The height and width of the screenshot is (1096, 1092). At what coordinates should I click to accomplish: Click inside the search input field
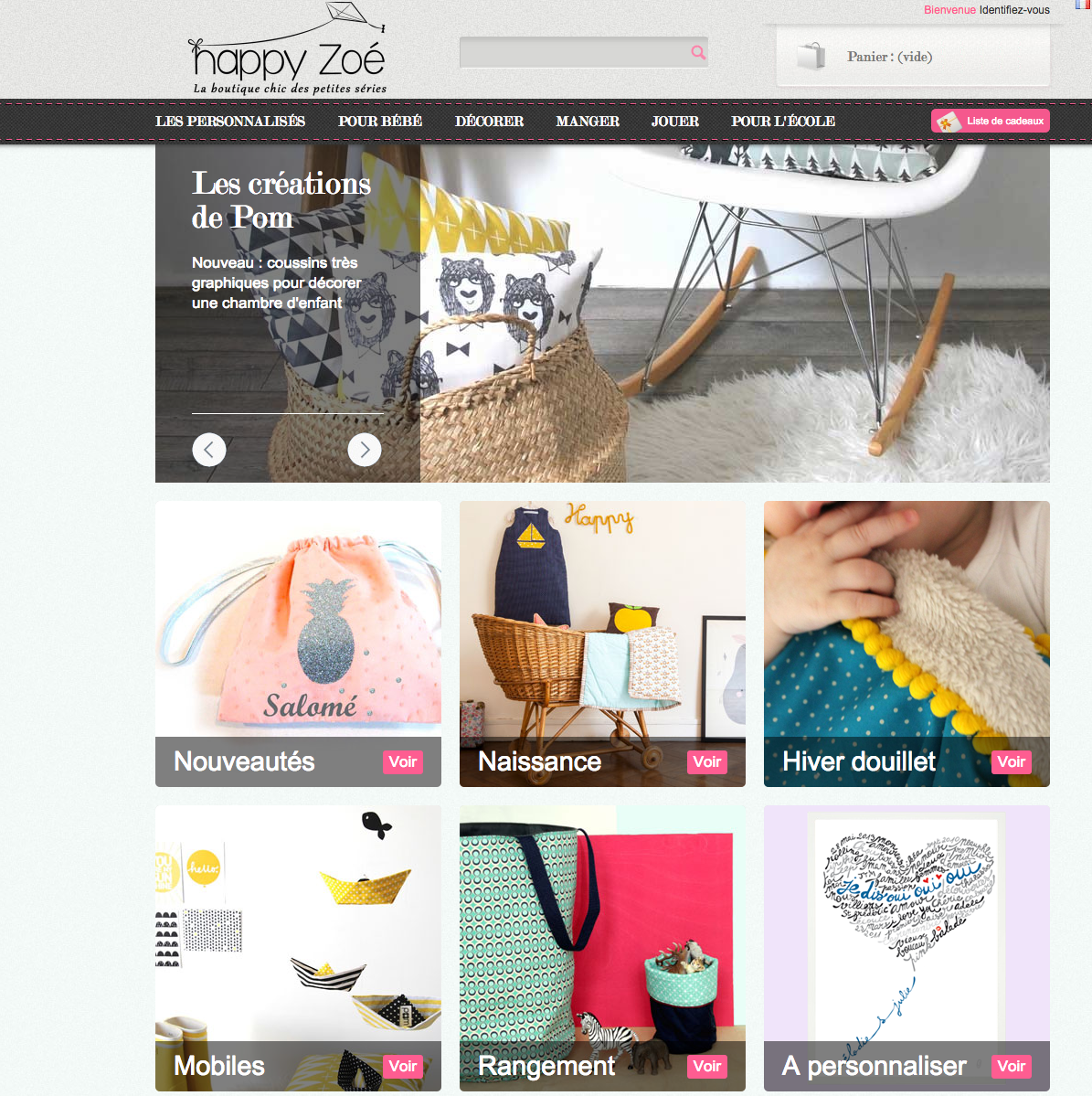point(574,52)
